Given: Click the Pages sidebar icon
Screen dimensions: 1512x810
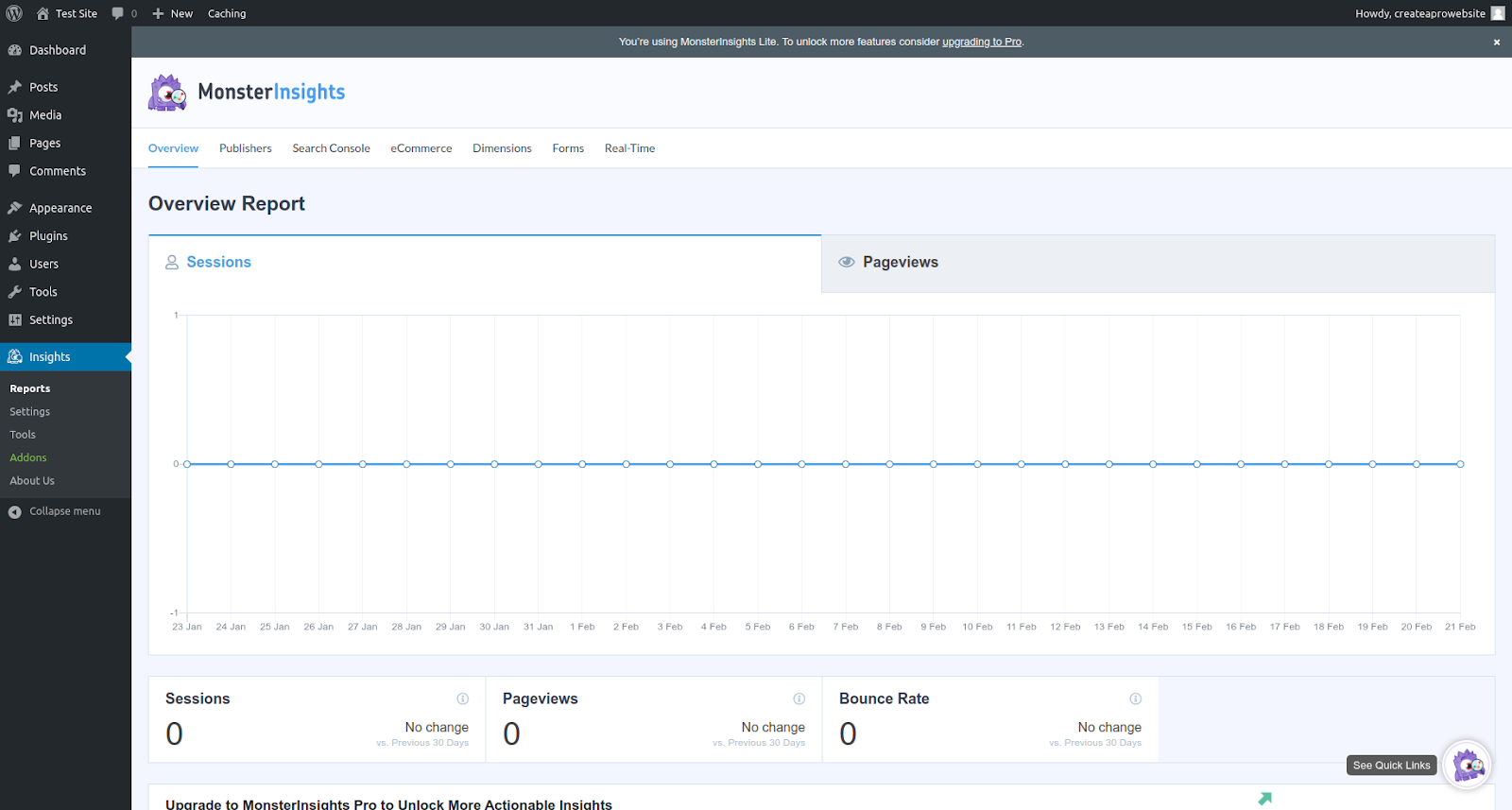Looking at the screenshot, I should pos(15,143).
